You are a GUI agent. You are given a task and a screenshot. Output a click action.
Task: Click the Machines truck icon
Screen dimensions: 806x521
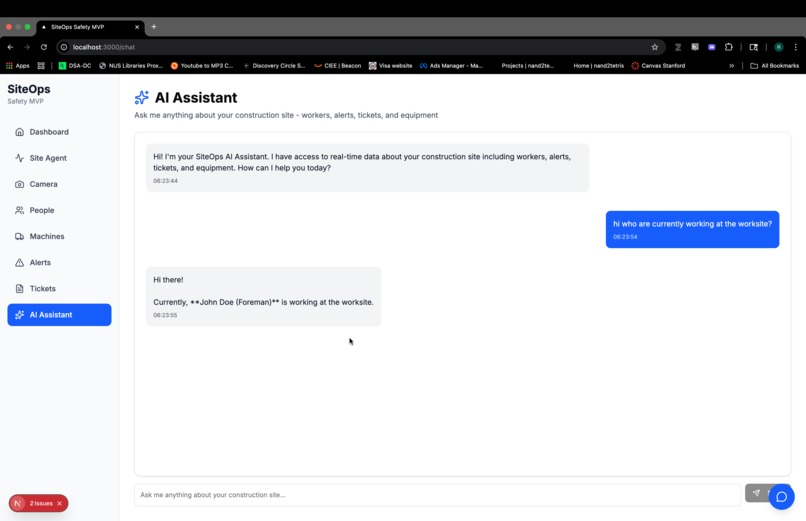click(x=20, y=236)
